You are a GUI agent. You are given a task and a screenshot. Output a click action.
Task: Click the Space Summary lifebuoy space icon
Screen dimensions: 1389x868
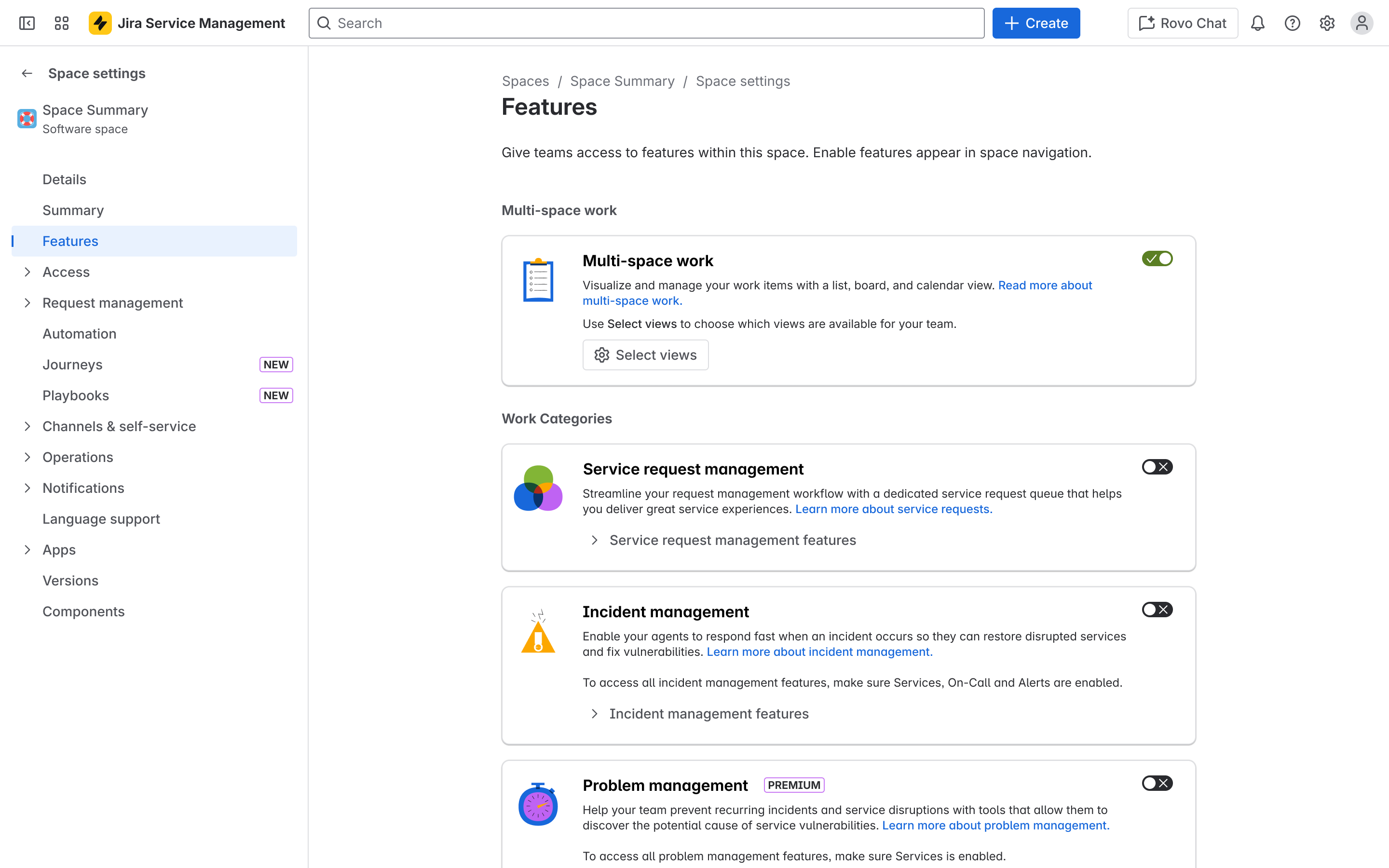[27, 119]
